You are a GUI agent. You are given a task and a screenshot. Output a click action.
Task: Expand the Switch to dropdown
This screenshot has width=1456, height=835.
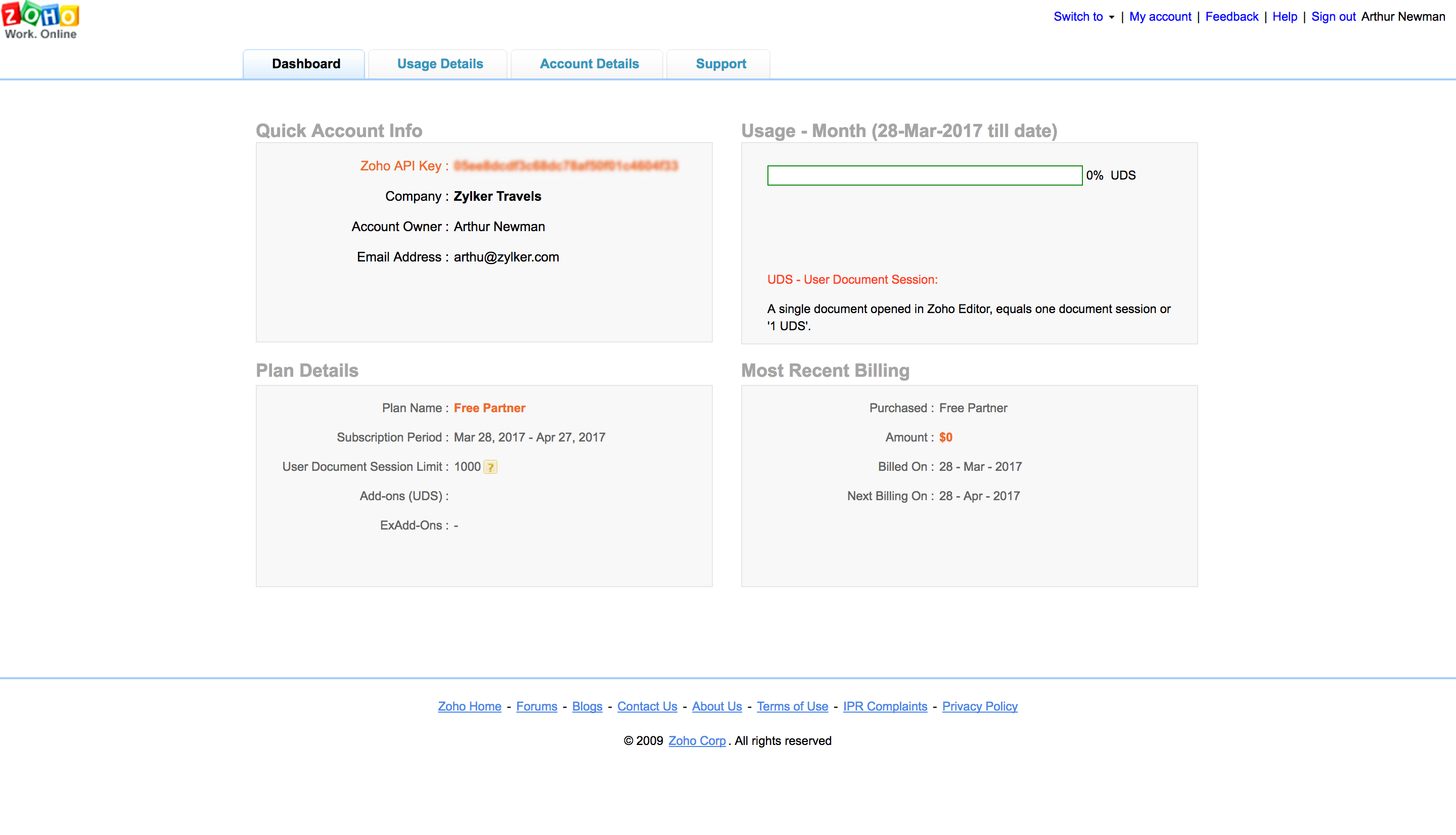[x=1083, y=17]
